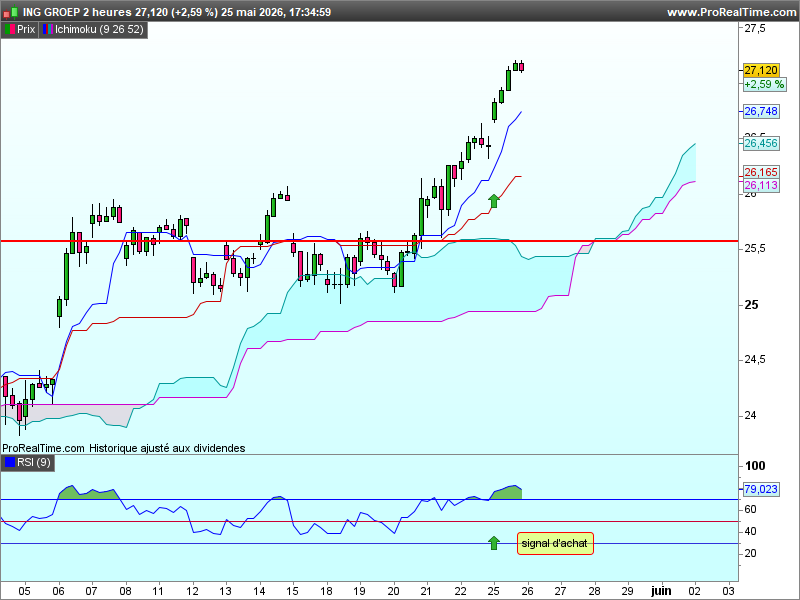
Task: Select the red 26,165 Kijun value label
Action: coord(761,172)
